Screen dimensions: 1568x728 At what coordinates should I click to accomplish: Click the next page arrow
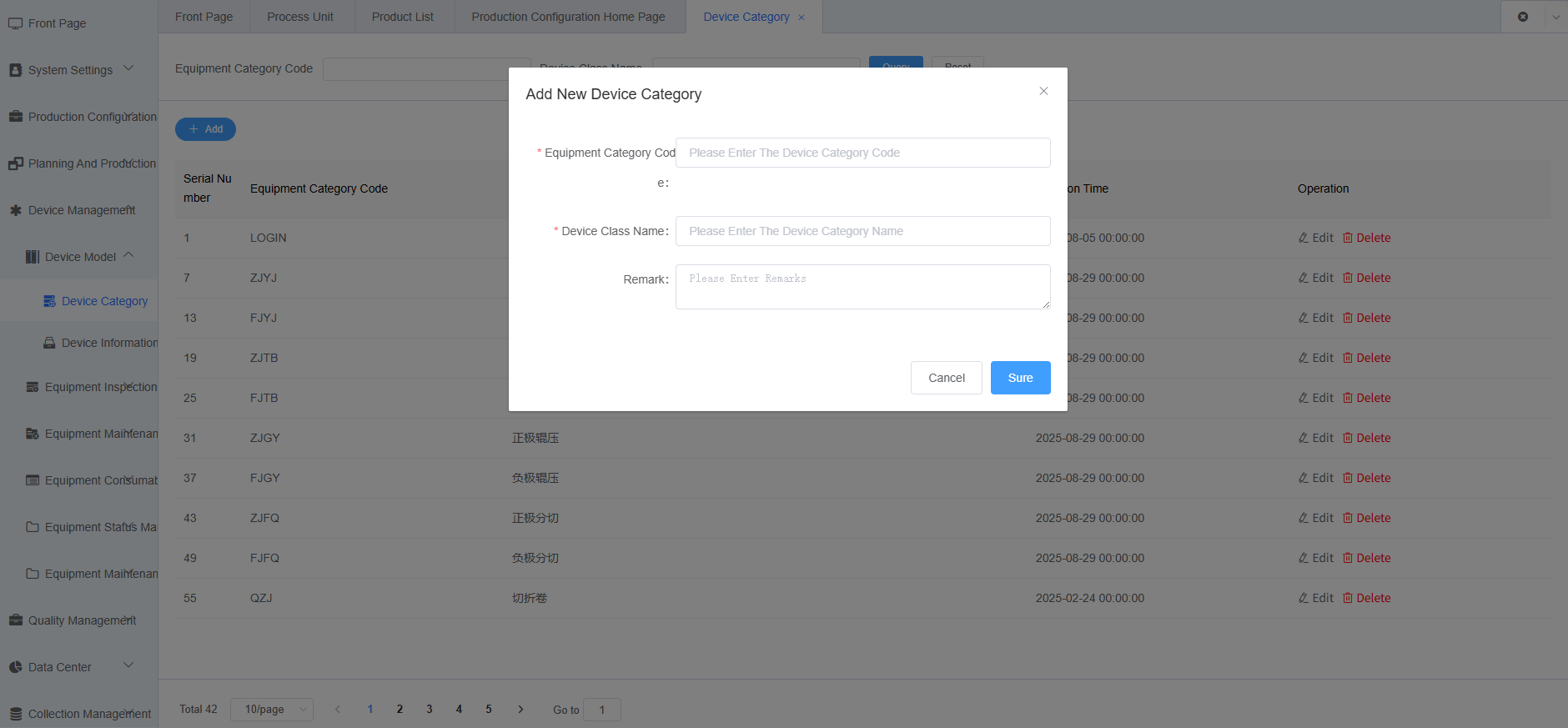click(x=520, y=710)
